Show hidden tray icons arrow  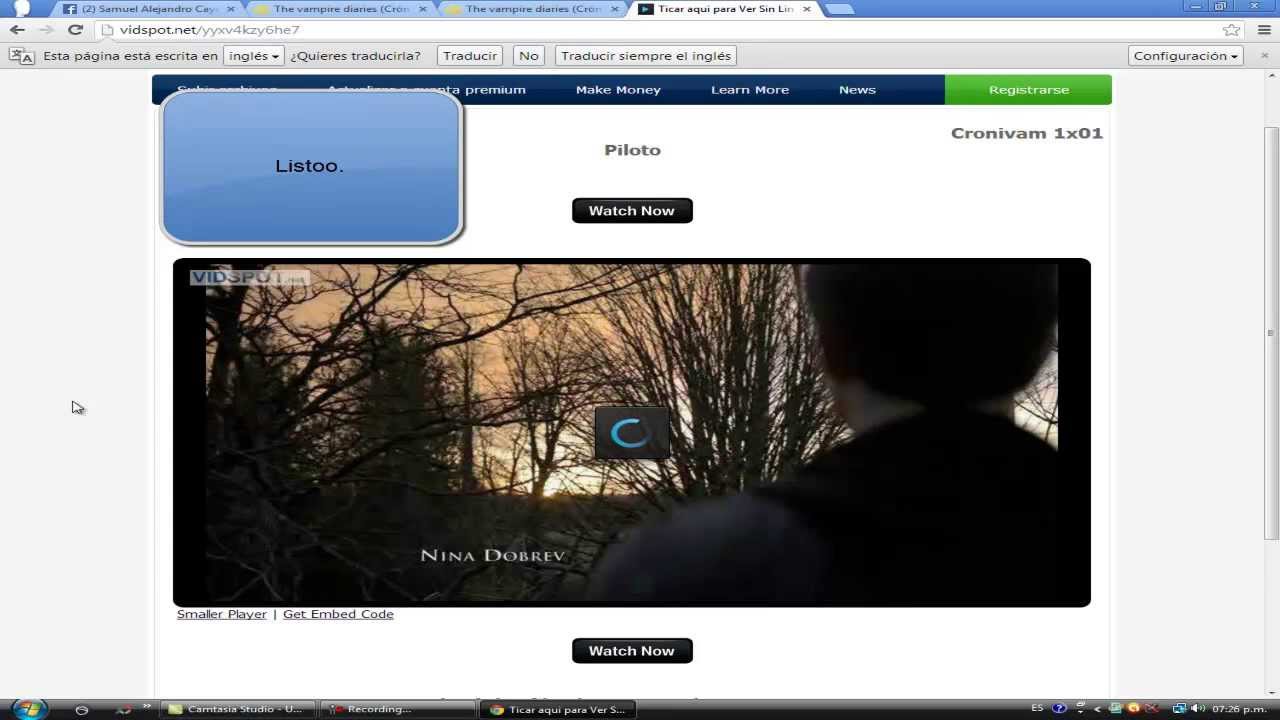[x=1097, y=709]
